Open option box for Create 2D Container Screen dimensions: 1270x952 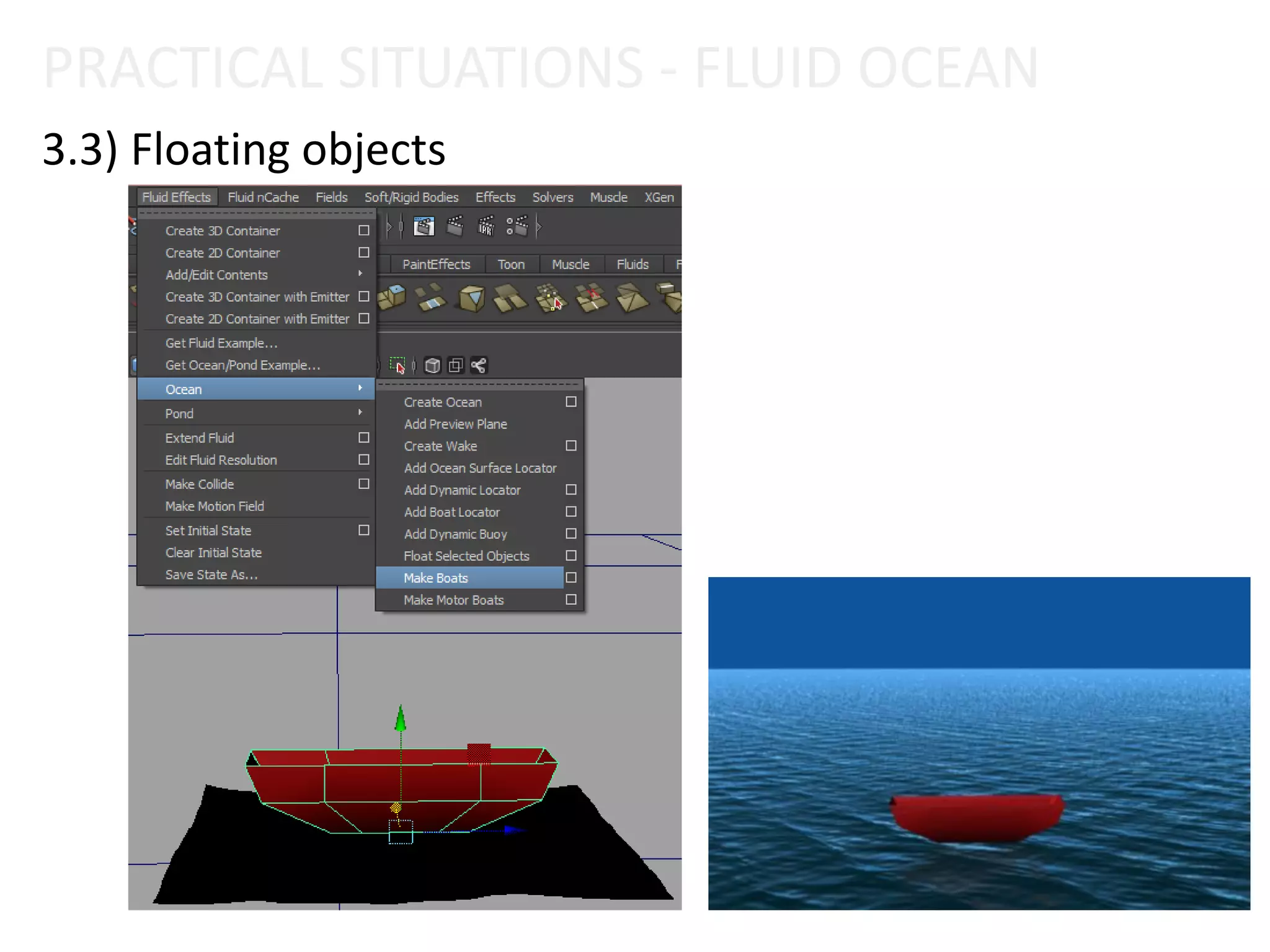pyautogui.click(x=364, y=253)
